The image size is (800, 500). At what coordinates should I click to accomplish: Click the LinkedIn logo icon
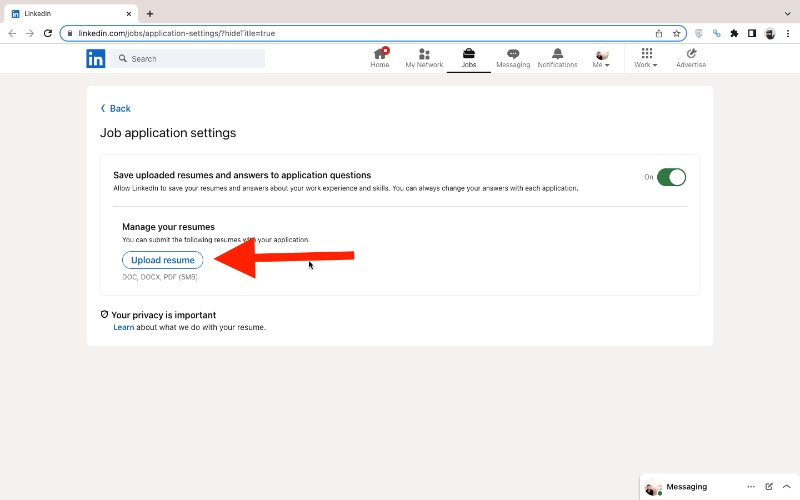[95, 59]
